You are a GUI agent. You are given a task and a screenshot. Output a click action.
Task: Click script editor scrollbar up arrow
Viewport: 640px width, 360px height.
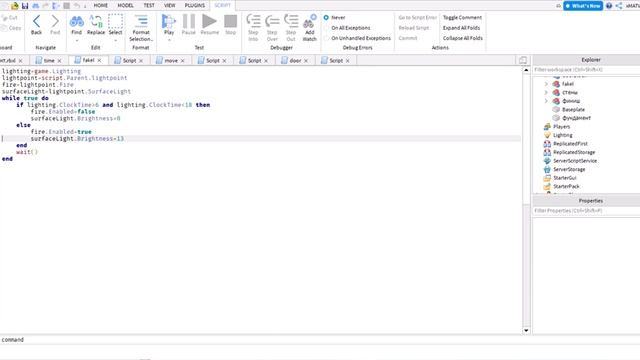point(526,70)
